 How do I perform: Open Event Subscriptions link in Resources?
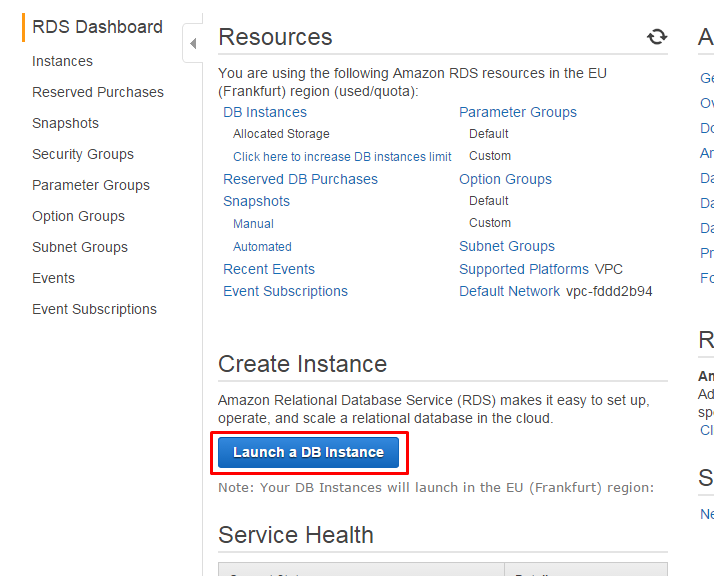pyautogui.click(x=286, y=291)
